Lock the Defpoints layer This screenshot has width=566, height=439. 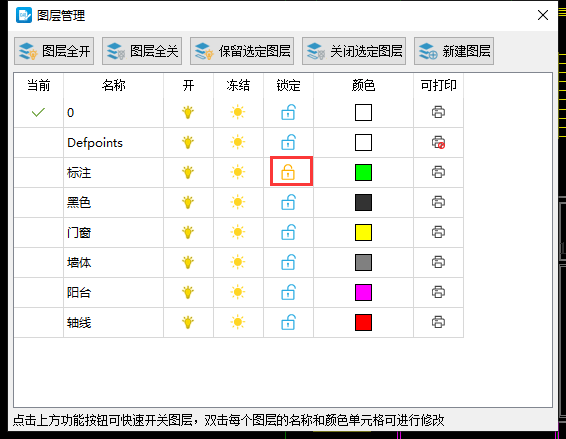(x=288, y=142)
